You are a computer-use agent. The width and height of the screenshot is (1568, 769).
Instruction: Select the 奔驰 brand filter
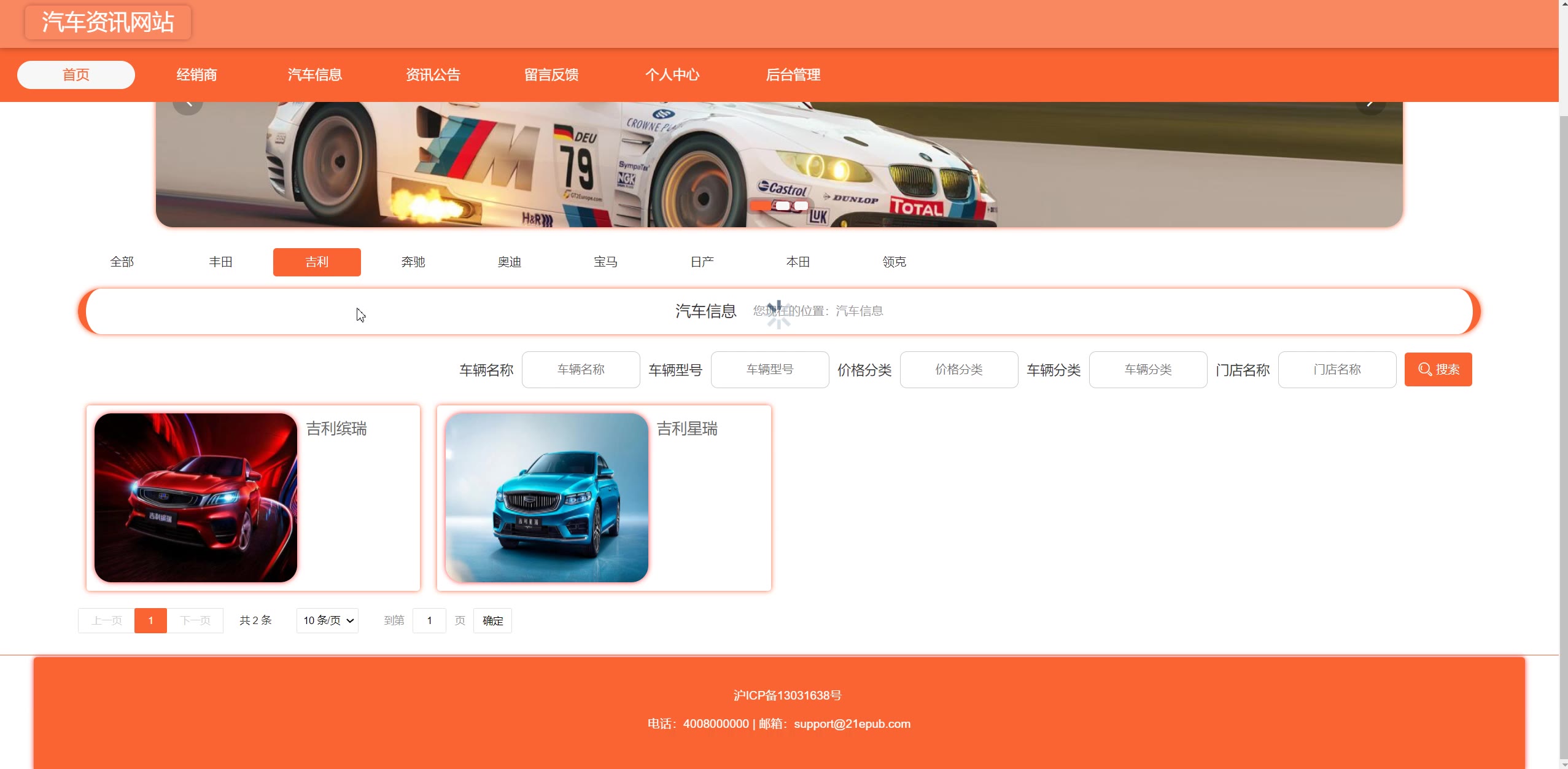tap(413, 262)
